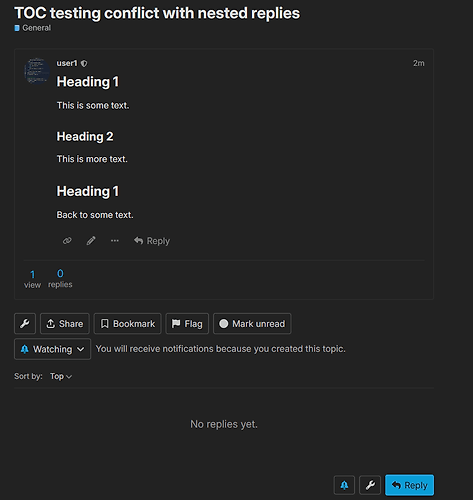Viewport: 473px width, 500px height.
Task: Bookmark this topic
Action: click(127, 323)
